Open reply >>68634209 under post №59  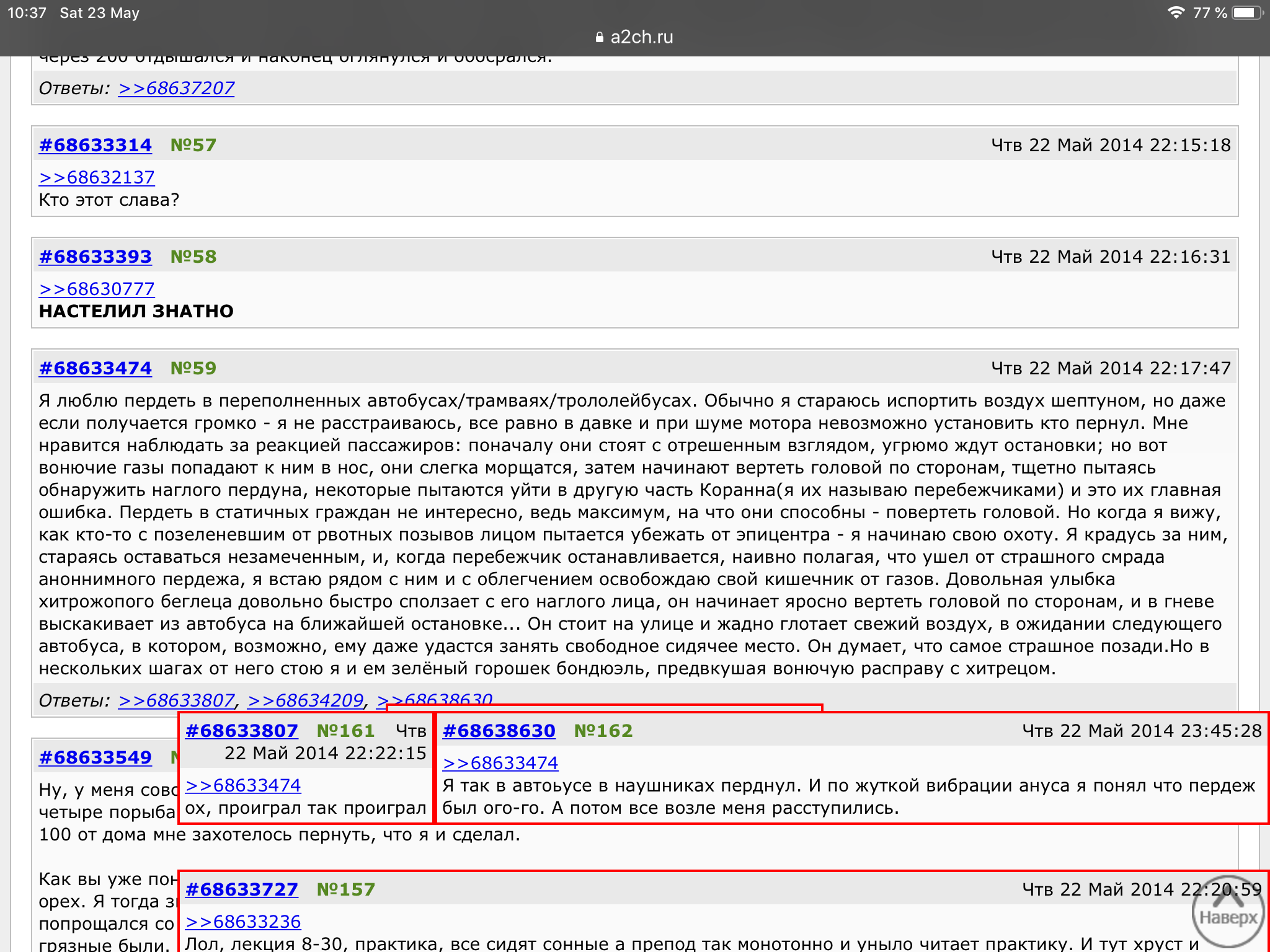click(x=306, y=700)
